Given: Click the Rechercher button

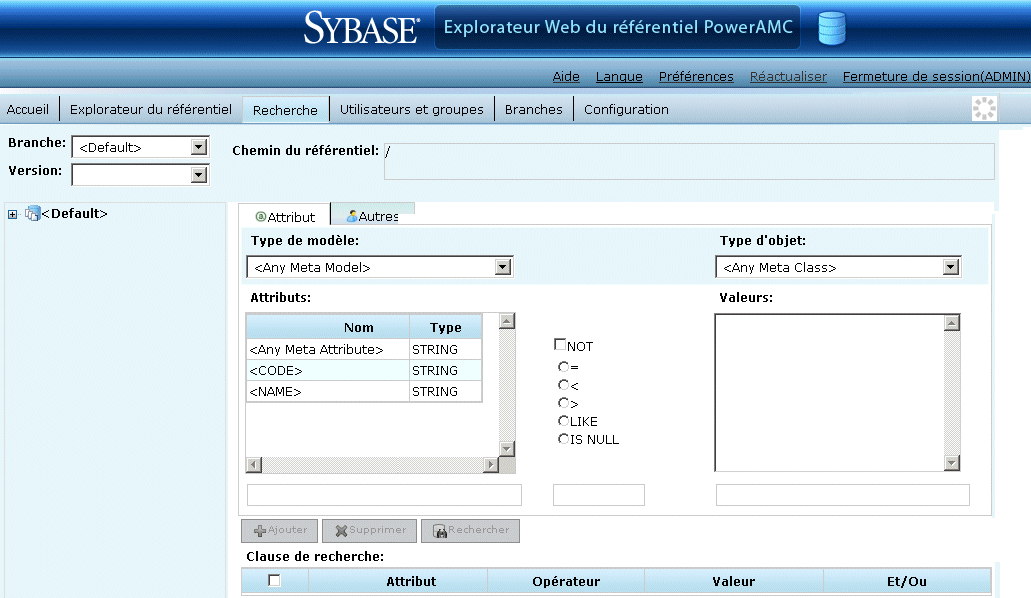Looking at the screenshot, I should coord(470,530).
